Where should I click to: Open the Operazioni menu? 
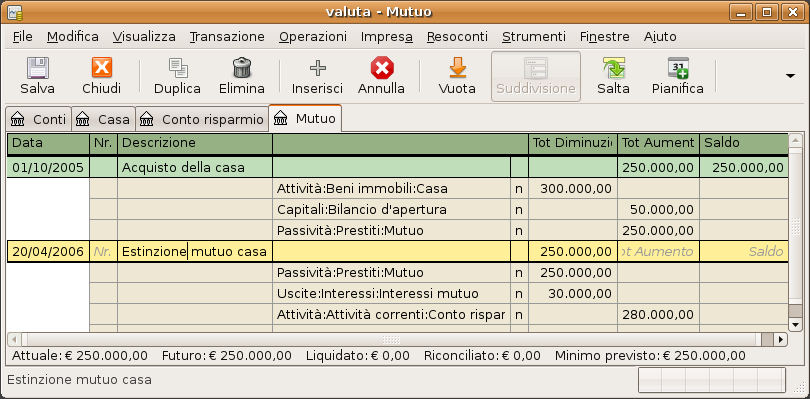point(313,37)
